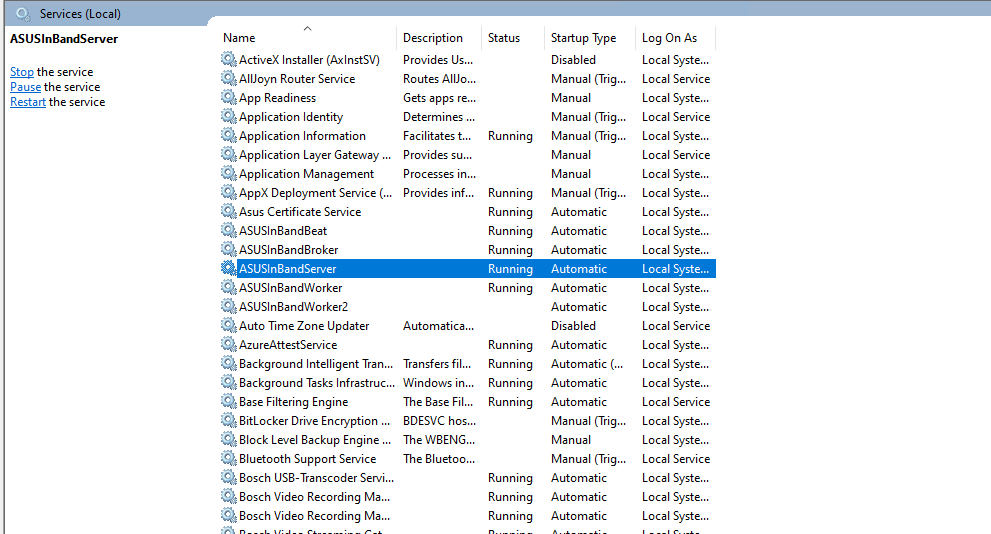Click the 'Gets apps re...' description cell
Viewport: 991px width, 534px height.
coord(439,98)
